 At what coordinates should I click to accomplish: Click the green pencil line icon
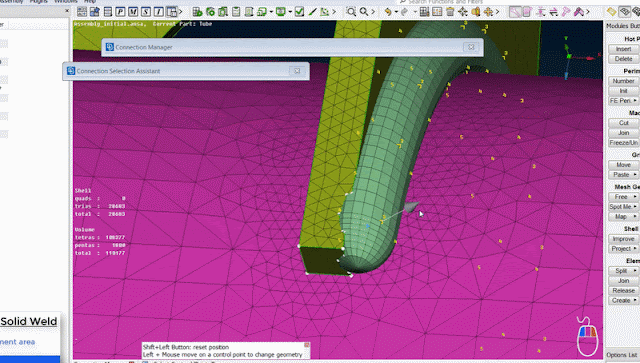coord(312,12)
